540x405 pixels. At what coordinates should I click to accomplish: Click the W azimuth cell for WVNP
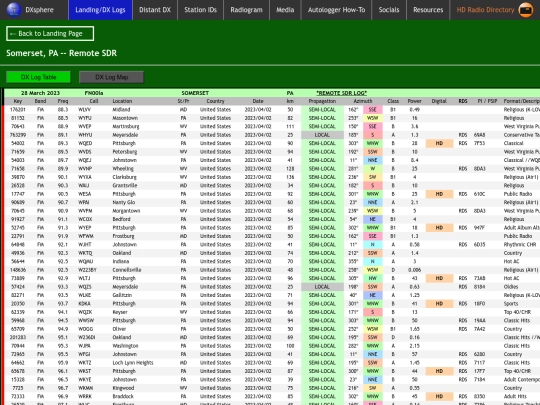(x=373, y=169)
